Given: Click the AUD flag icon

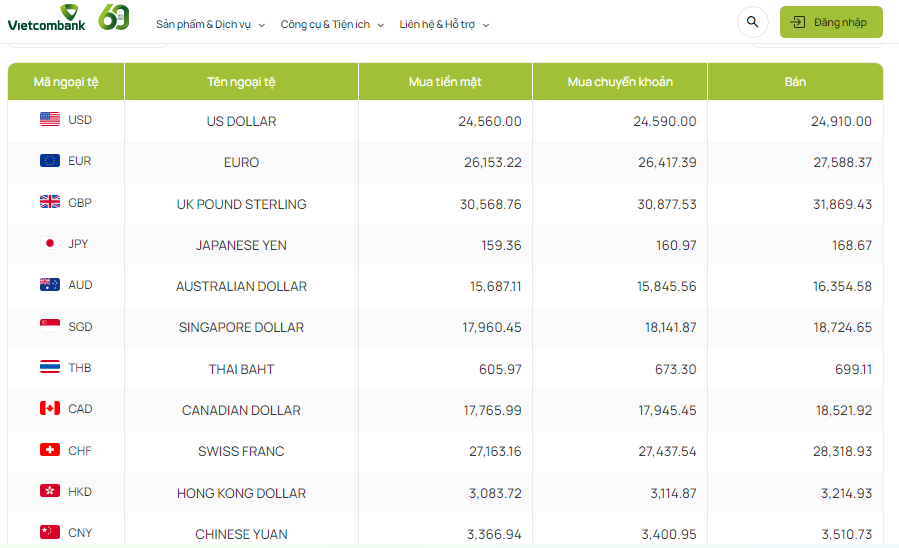Looking at the screenshot, I should (x=50, y=285).
